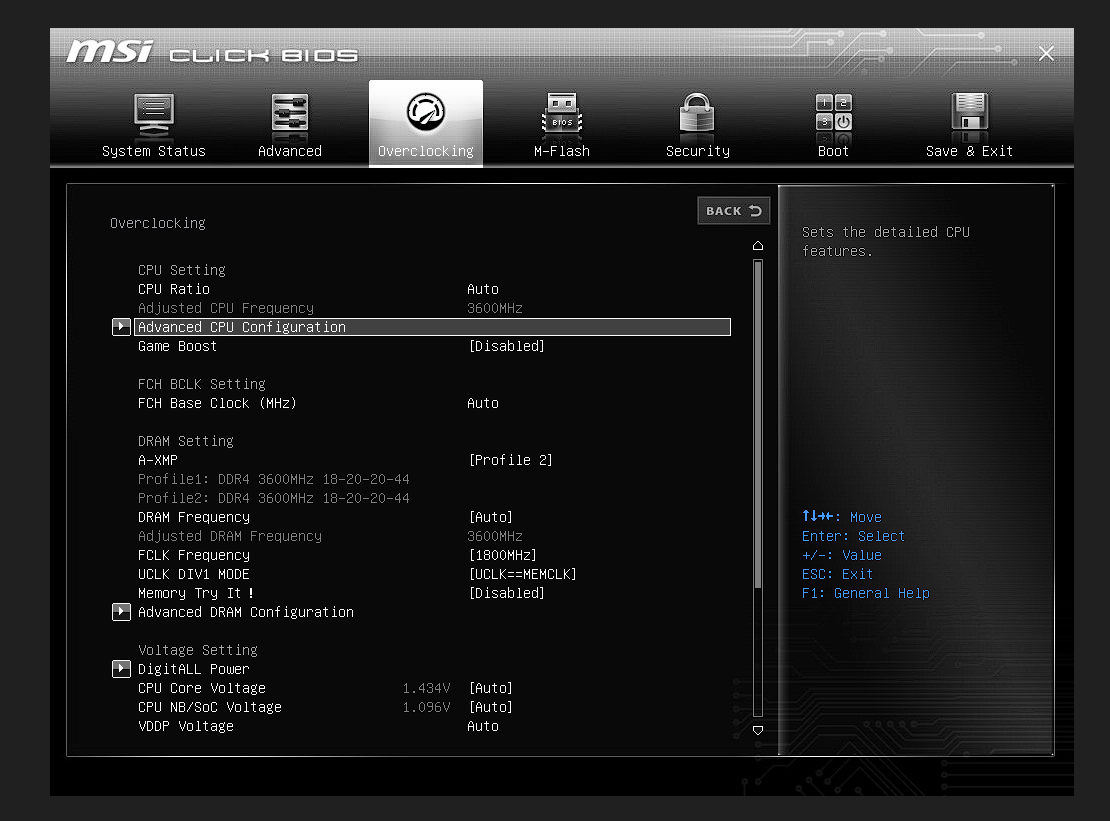Open the CPU Core Voltage [Auto] dropdown

coord(491,688)
